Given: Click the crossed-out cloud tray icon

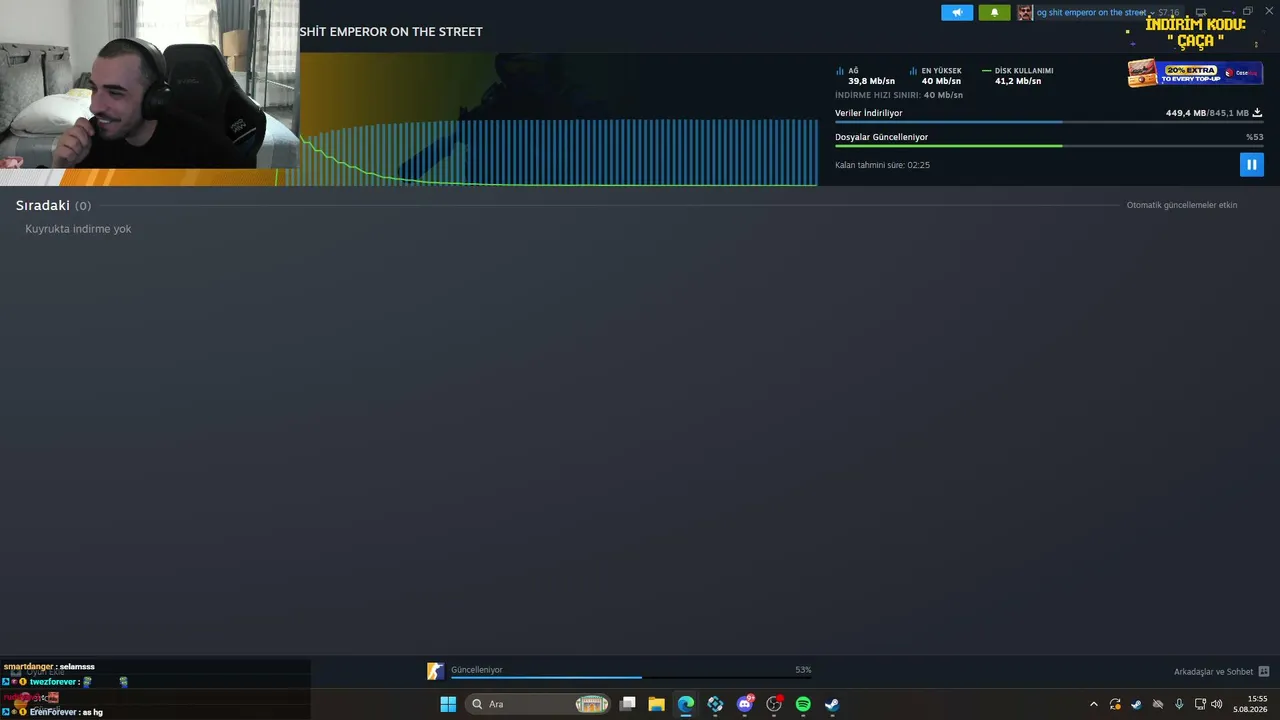Looking at the screenshot, I should (x=1158, y=704).
